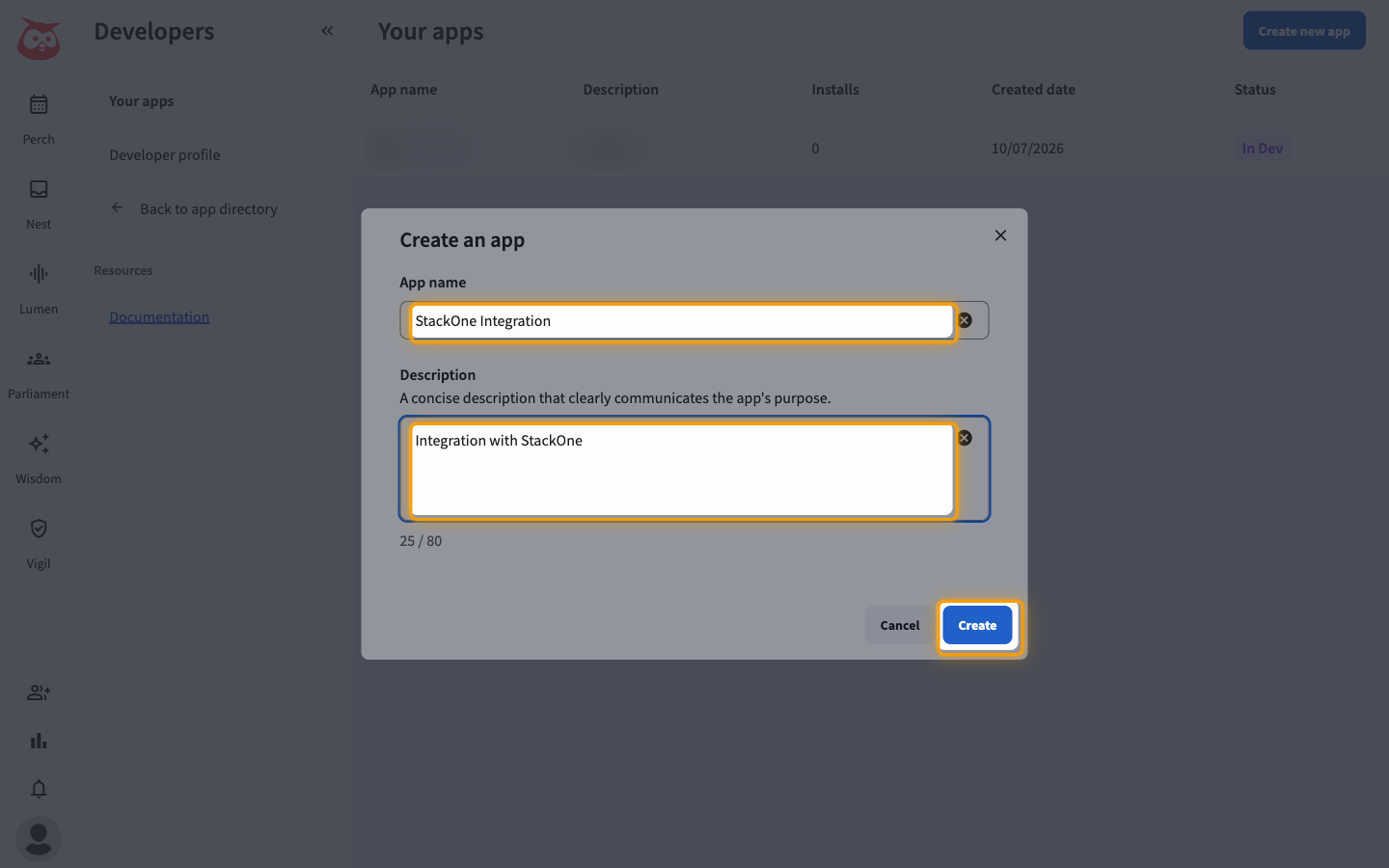This screenshot has width=1389, height=868.
Task: Select Developer profile in sidebar
Action: (165, 155)
